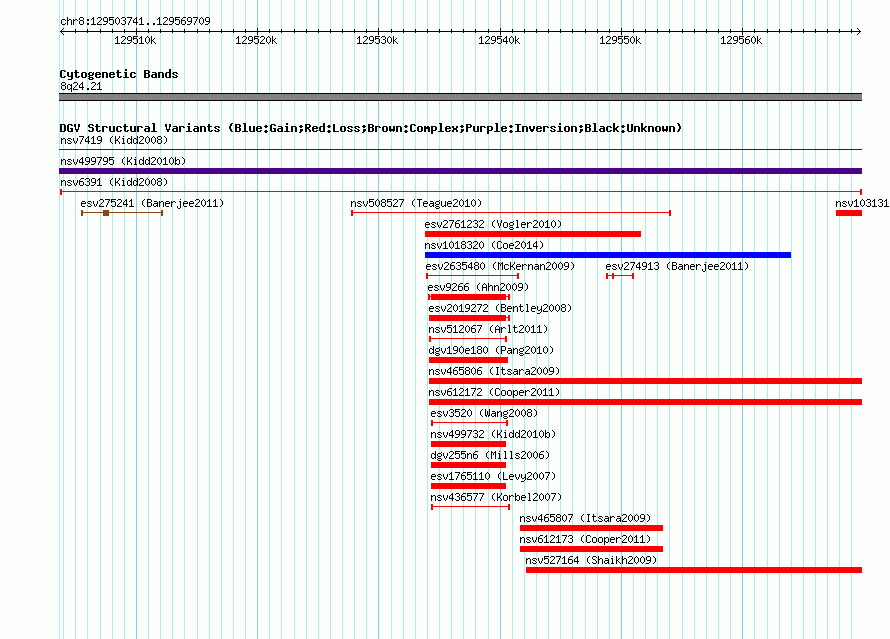Open nsv465807 (Itsara2009) label

585,518
